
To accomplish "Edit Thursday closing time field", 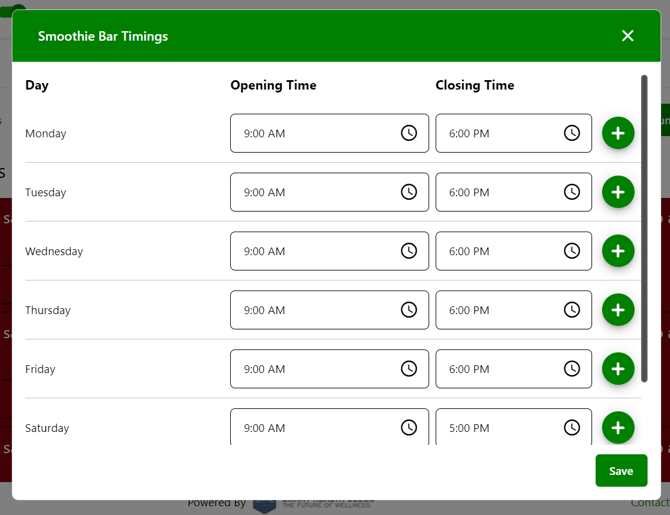I will pyautogui.click(x=514, y=310).
